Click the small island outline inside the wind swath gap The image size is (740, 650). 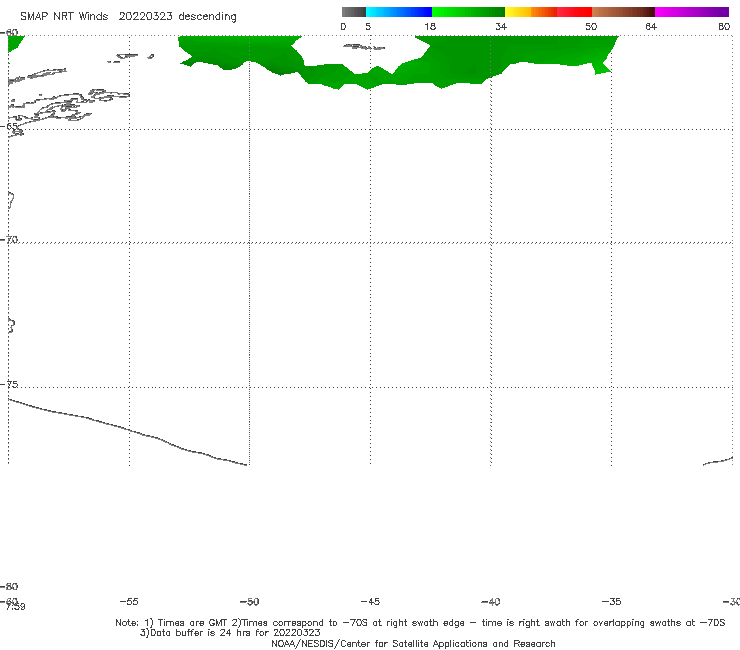click(364, 47)
